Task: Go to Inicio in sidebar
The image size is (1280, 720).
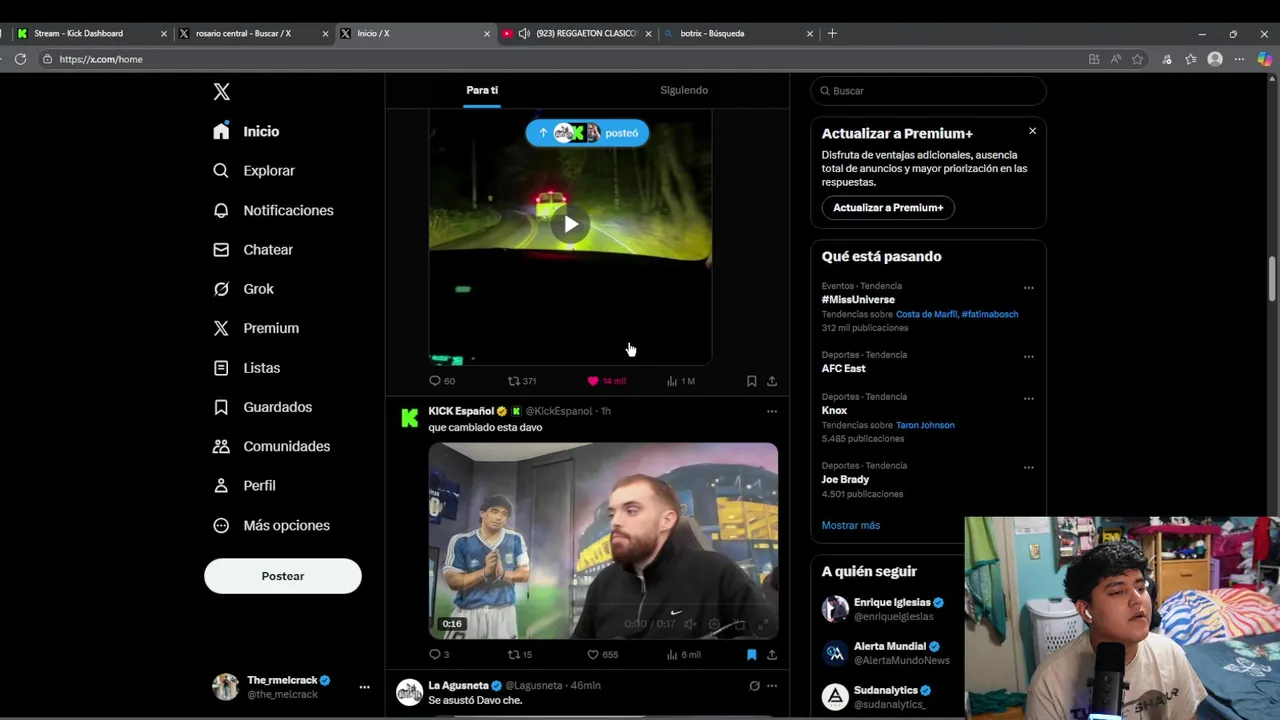Action: click(x=246, y=131)
